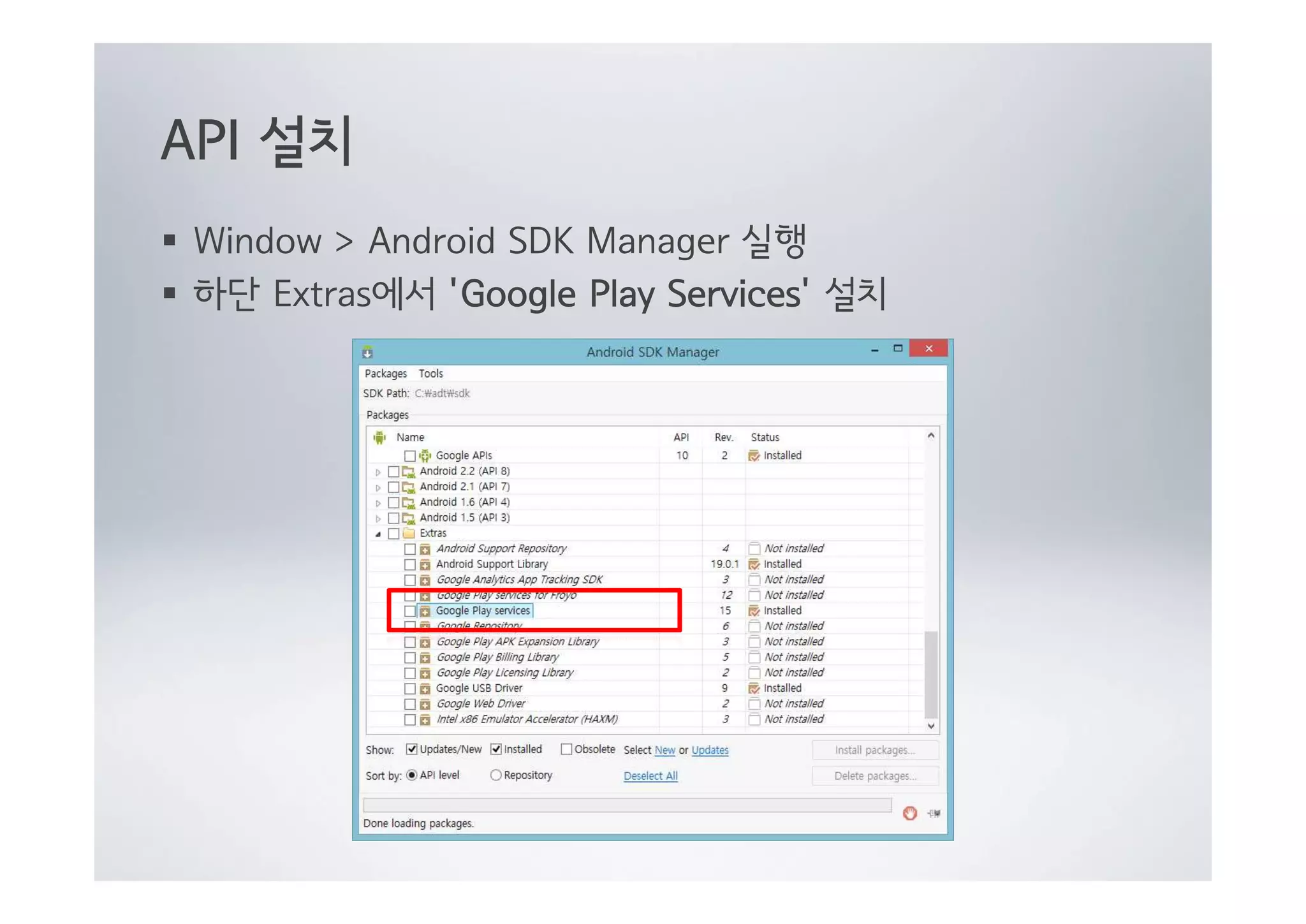Click the Google USB Driver package icon
This screenshot has width=1306, height=924.
425,689
